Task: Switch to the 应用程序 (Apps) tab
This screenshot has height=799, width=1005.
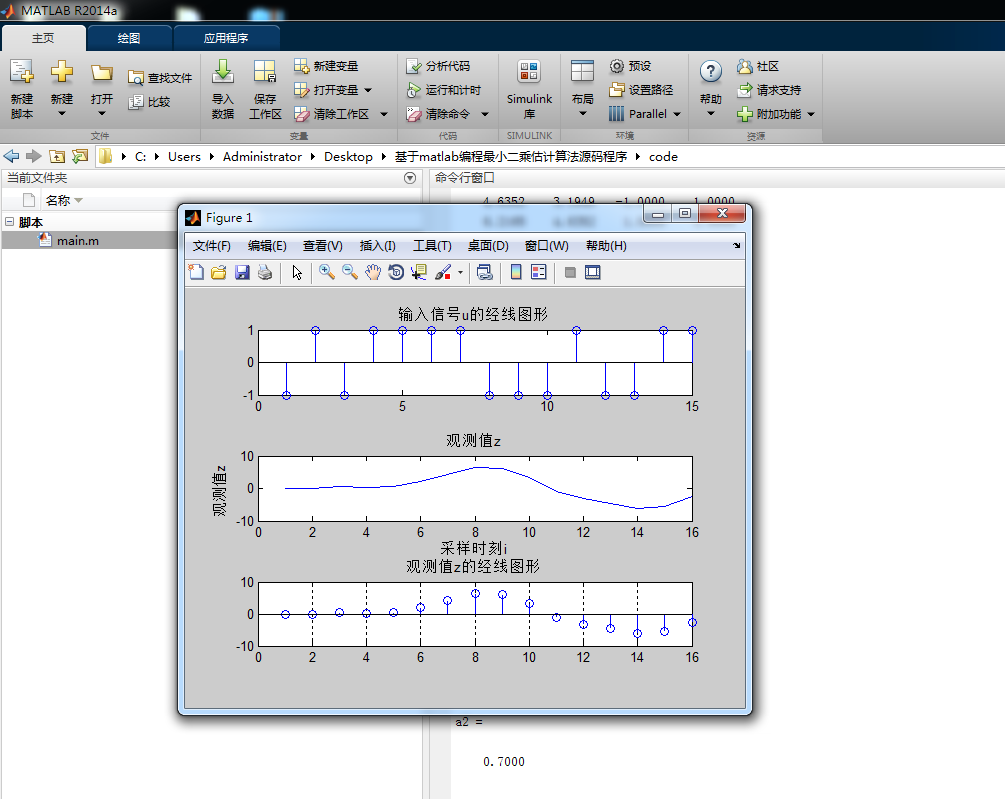Action: 226,38
